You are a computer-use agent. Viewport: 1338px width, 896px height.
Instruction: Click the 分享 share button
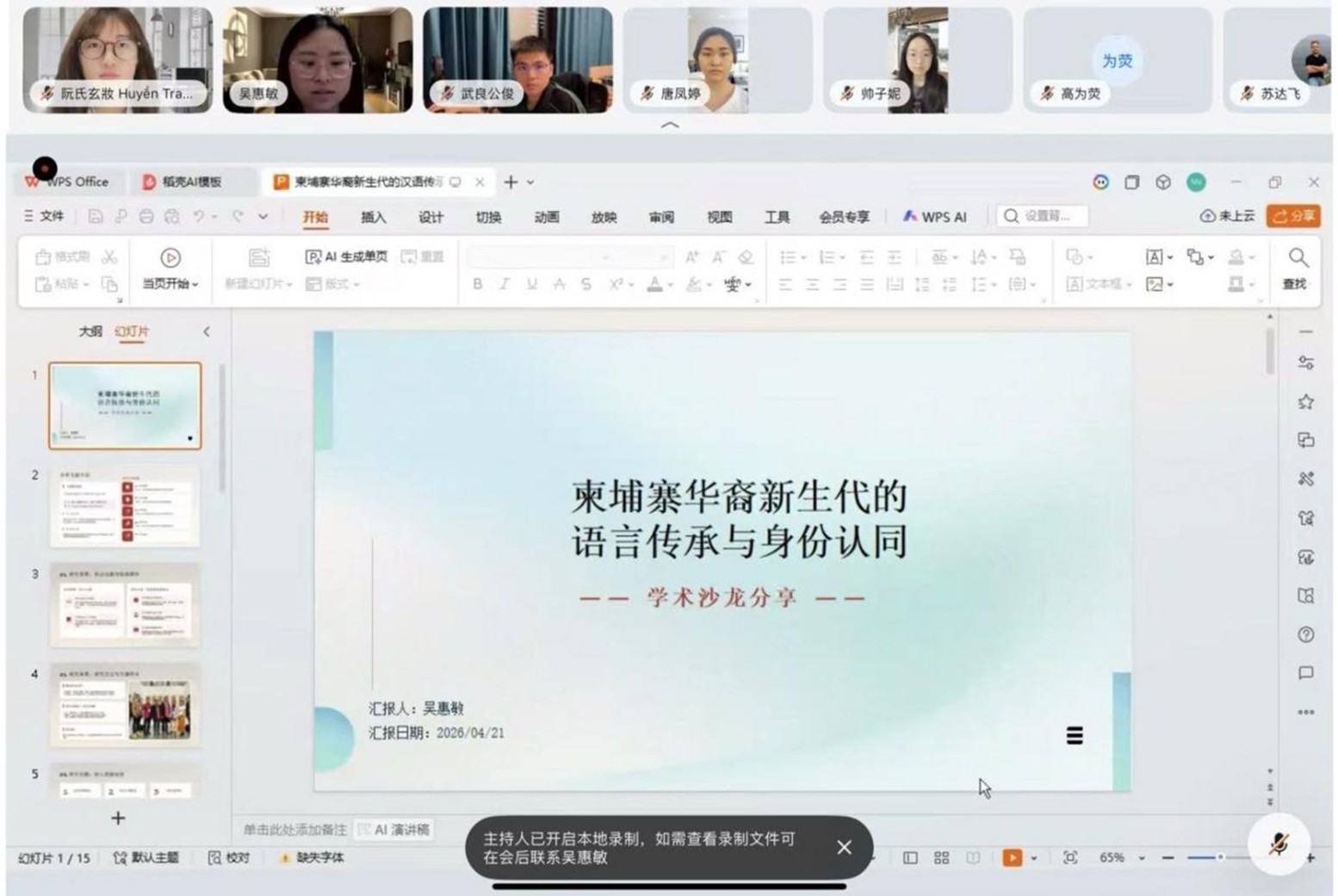click(1293, 216)
